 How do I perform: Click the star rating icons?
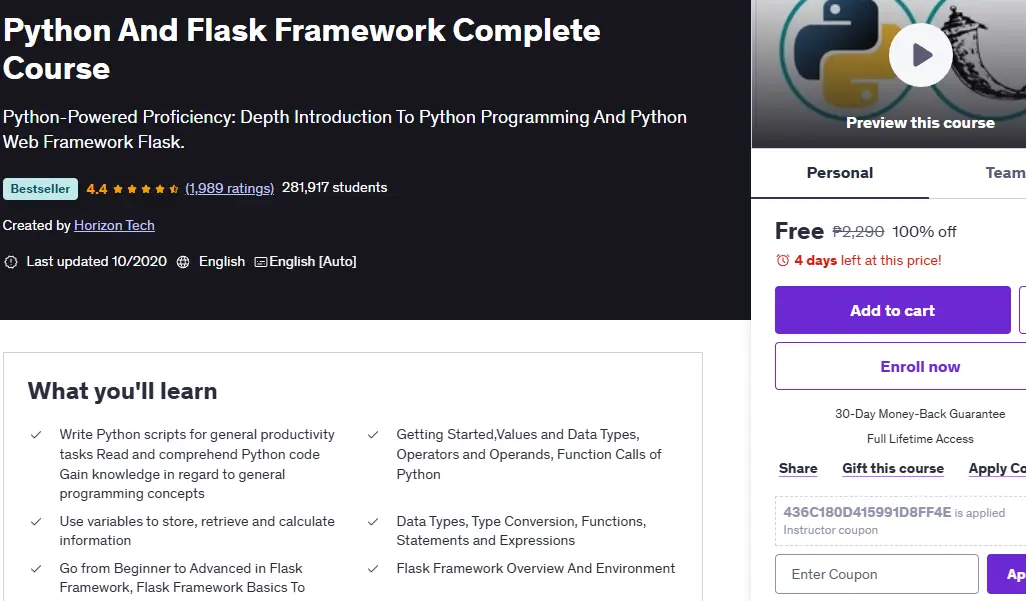click(x=145, y=189)
